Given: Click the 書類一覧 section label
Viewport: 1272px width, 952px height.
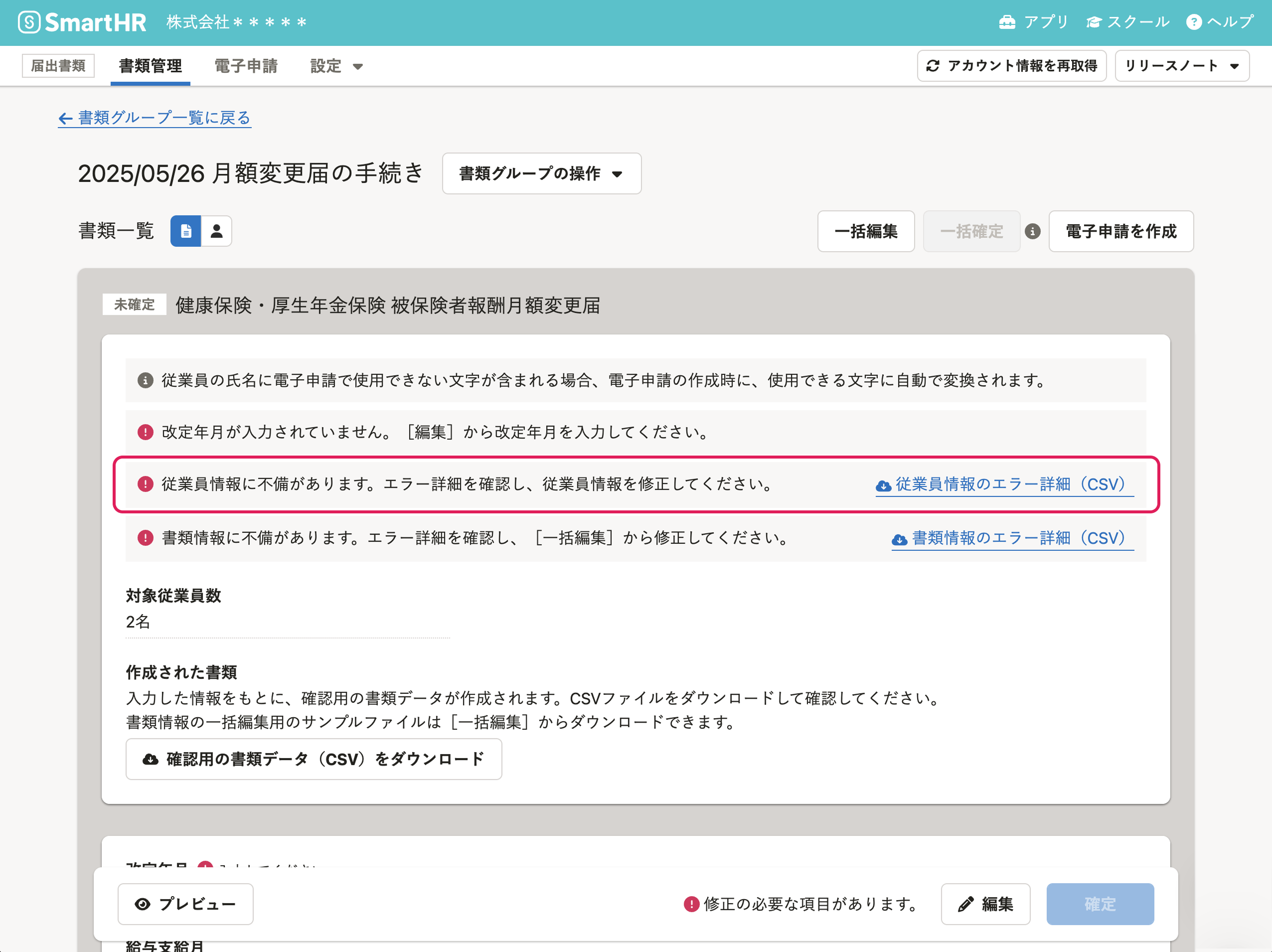Looking at the screenshot, I should point(116,231).
